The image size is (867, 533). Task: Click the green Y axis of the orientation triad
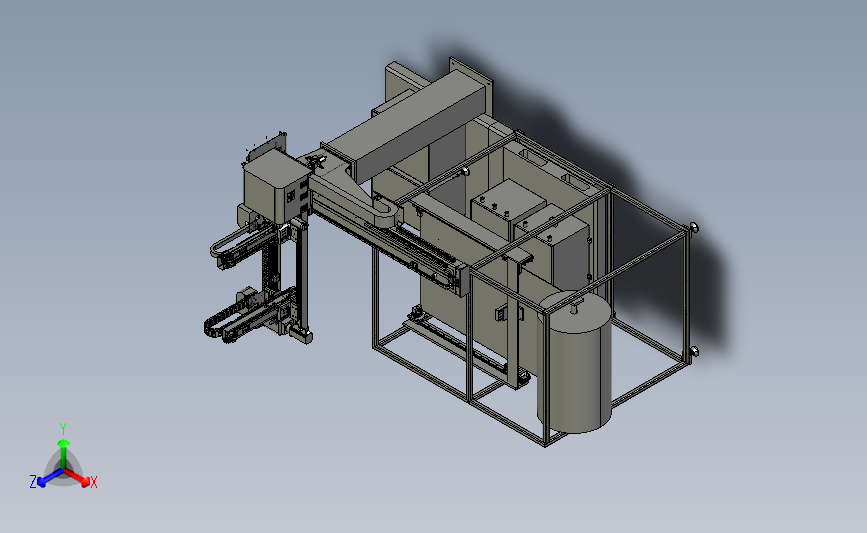[63, 453]
